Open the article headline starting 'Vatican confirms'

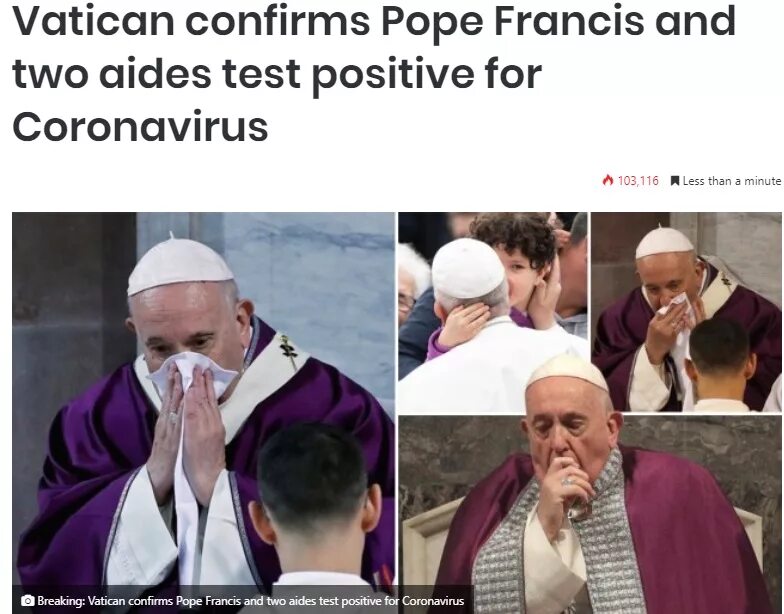click(x=374, y=73)
